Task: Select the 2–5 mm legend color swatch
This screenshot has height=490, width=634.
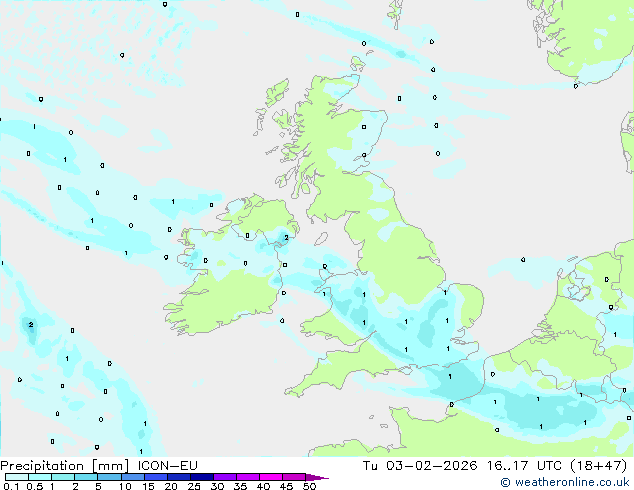Action: (86, 477)
